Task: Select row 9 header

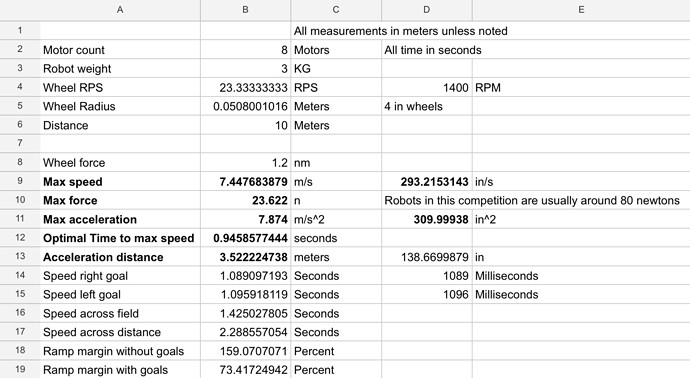Action: point(20,181)
